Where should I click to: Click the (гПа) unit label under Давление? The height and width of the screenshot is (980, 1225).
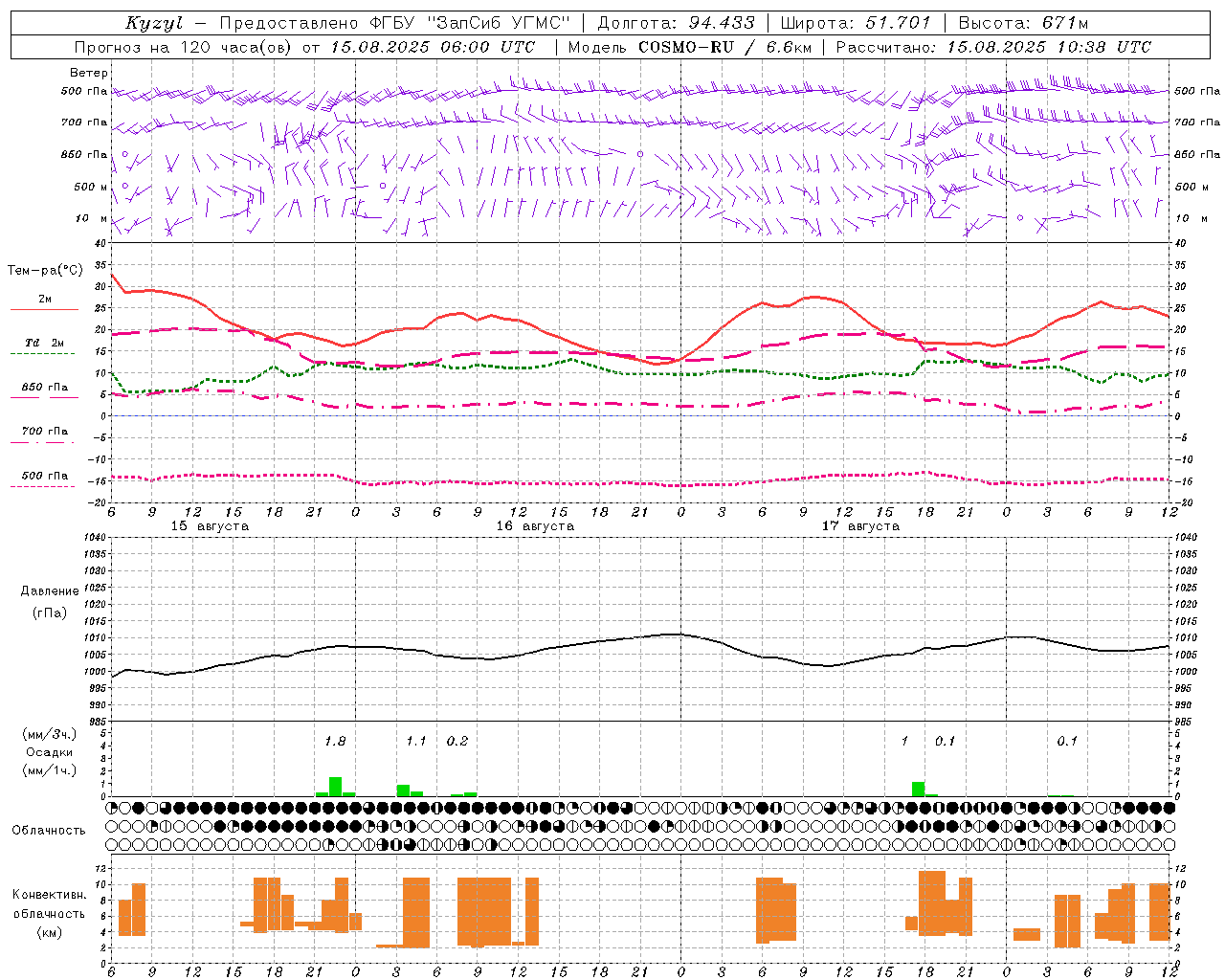point(50,612)
